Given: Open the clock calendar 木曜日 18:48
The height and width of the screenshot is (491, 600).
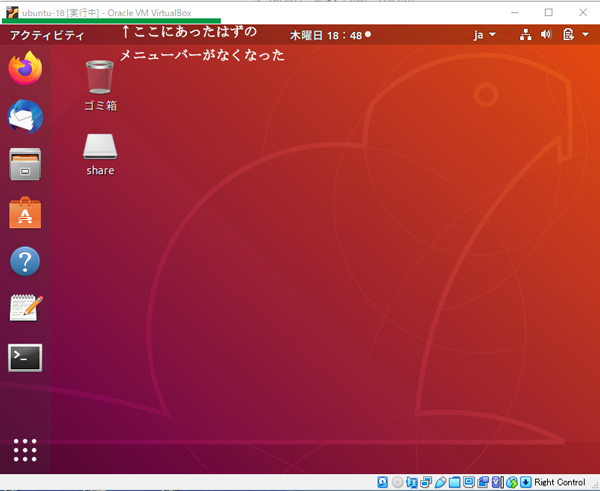Looking at the screenshot, I should pyautogui.click(x=330, y=36).
